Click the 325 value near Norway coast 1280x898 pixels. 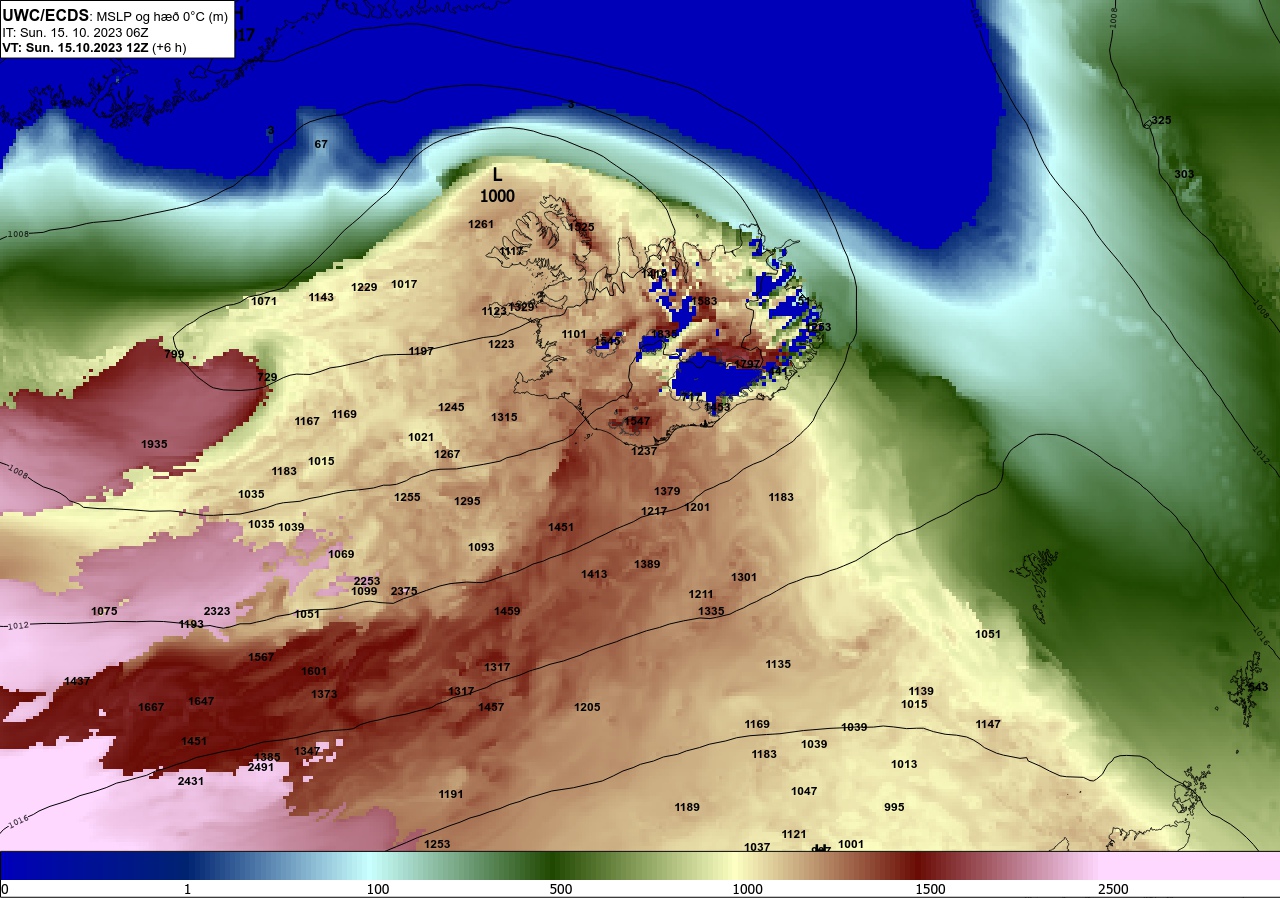(1161, 120)
